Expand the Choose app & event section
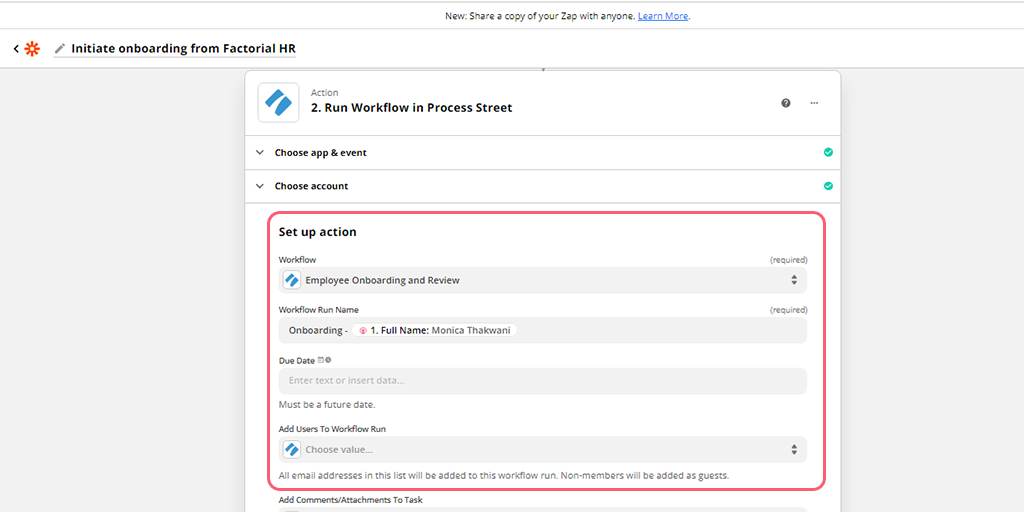This screenshot has width=1024, height=512. [x=543, y=152]
